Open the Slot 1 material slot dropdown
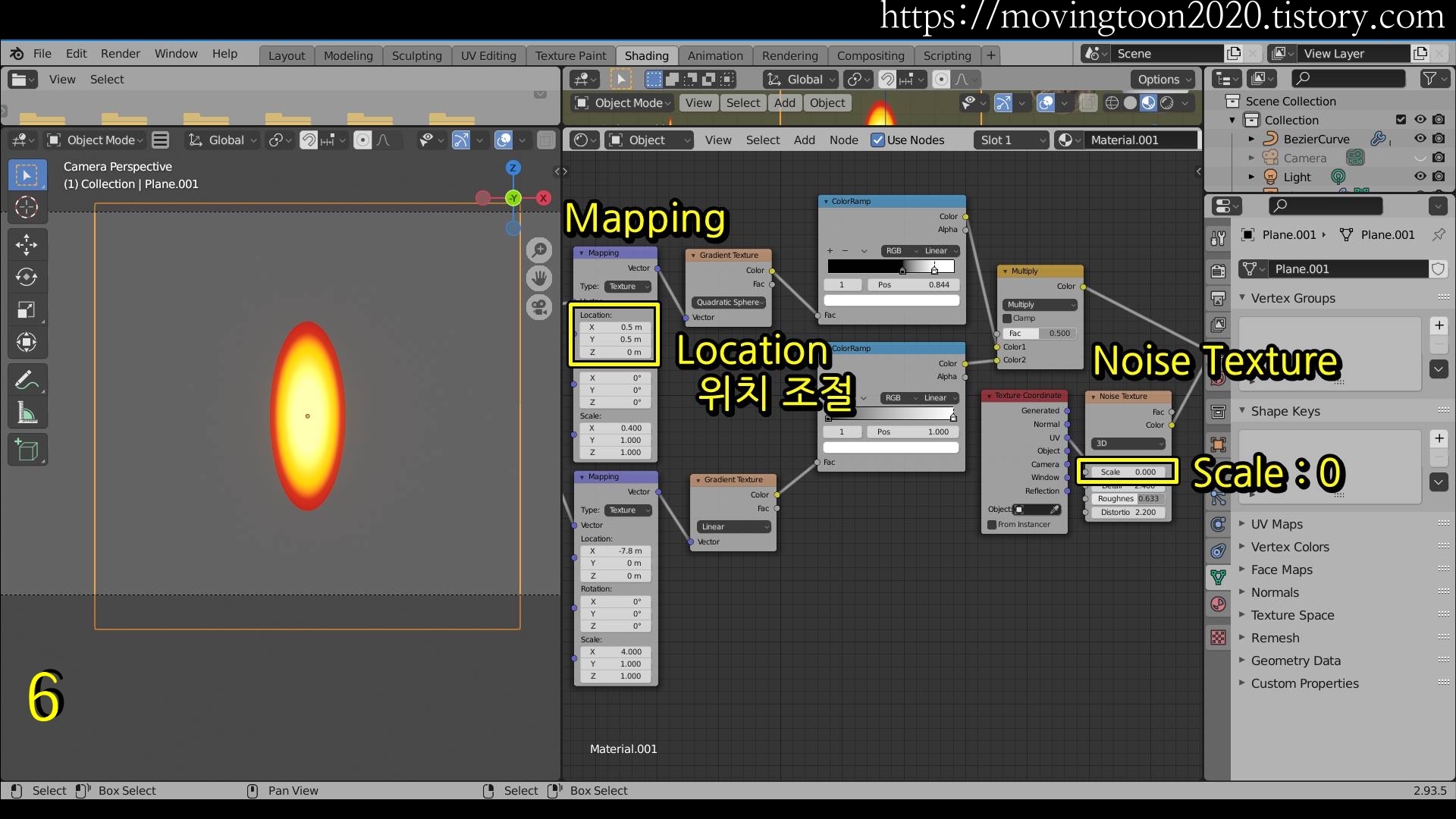Screen dimensions: 1456x819 (1012, 140)
